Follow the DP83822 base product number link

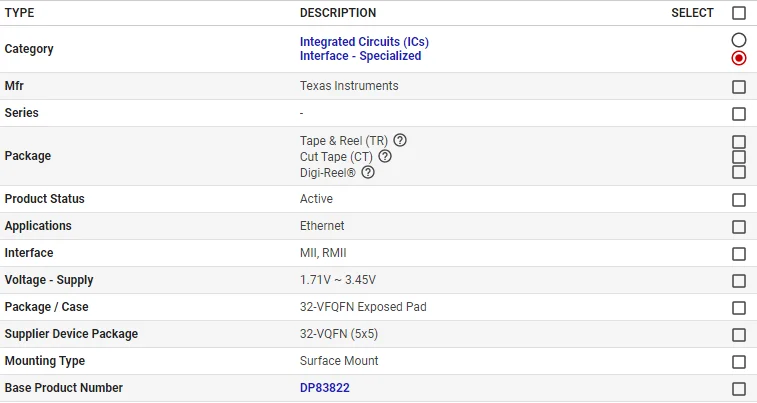[x=324, y=388]
